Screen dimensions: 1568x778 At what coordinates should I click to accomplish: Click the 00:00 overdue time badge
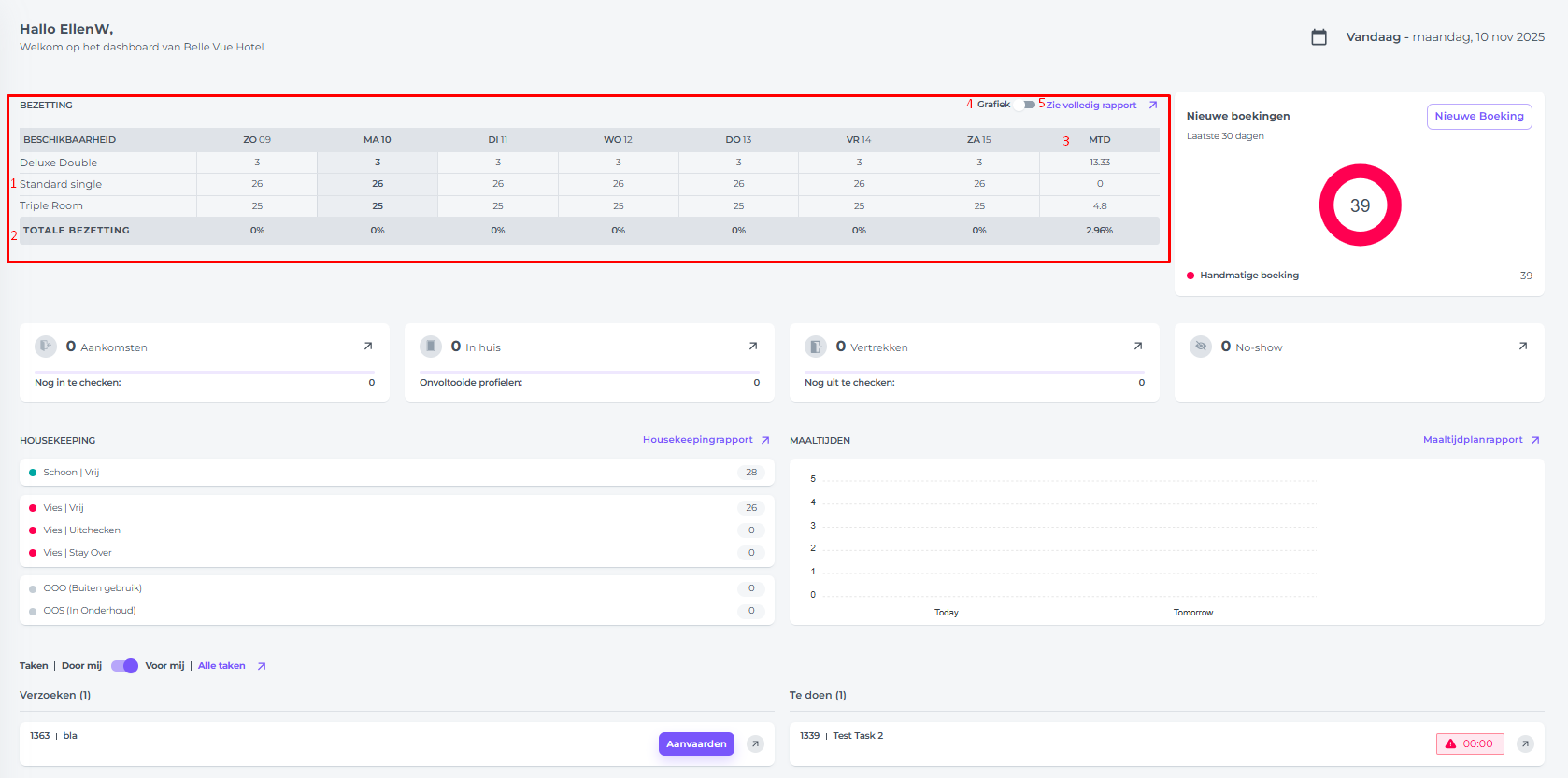pyautogui.click(x=1469, y=744)
